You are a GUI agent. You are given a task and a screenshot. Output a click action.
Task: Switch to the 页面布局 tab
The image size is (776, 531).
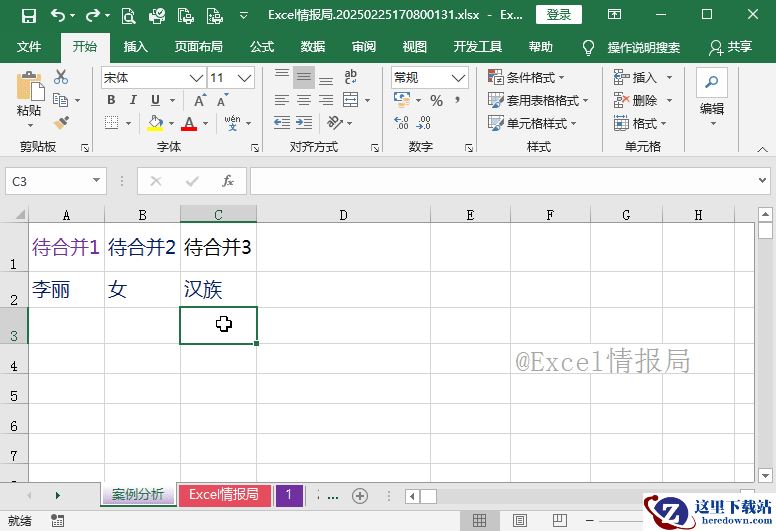pyautogui.click(x=198, y=47)
